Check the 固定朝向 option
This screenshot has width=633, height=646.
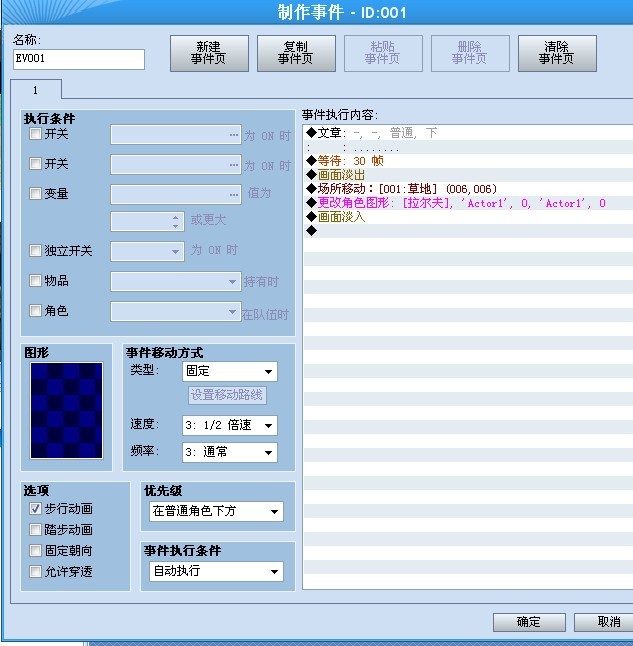tap(35, 550)
